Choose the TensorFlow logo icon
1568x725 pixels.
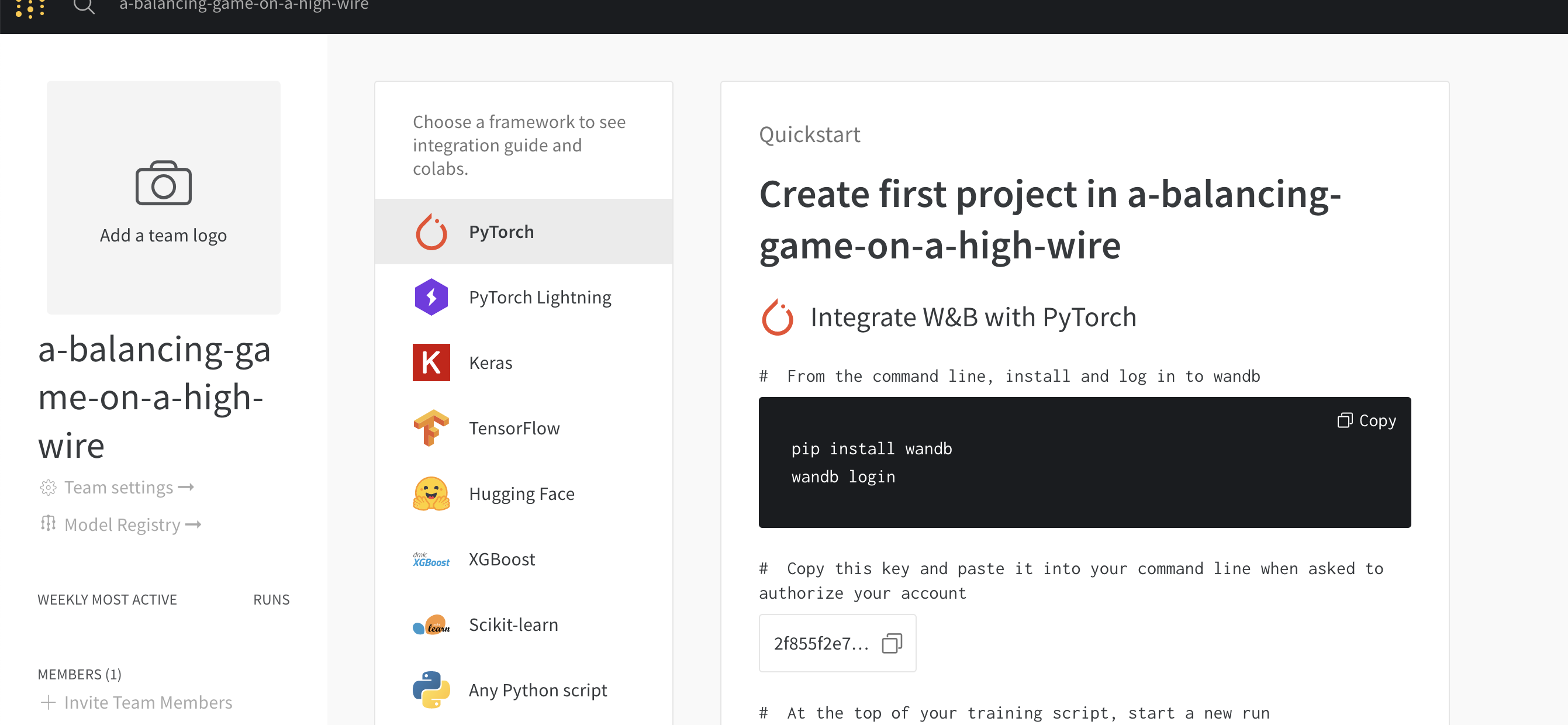tap(431, 428)
